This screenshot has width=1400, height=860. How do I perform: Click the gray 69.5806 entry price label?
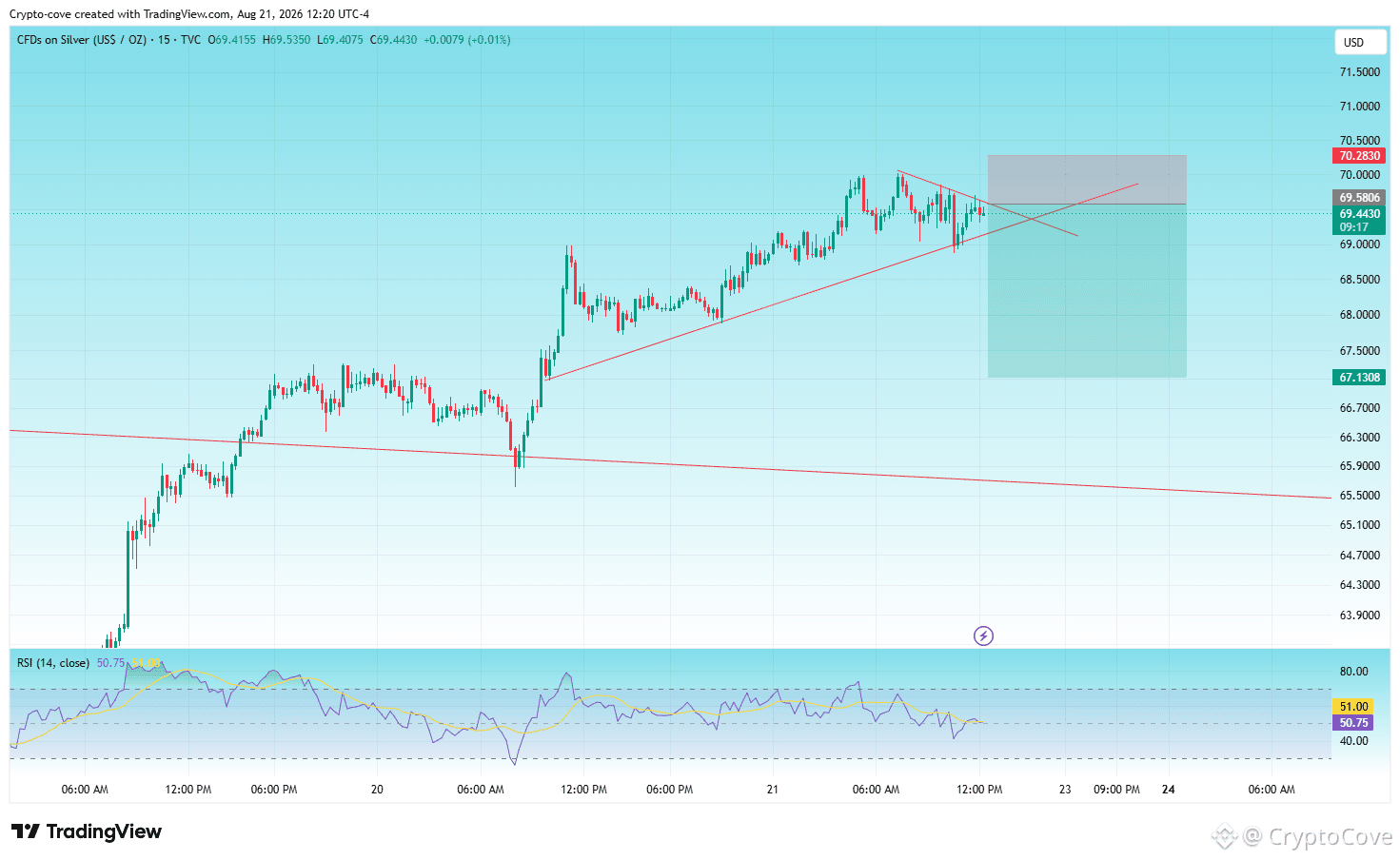pos(1359,198)
